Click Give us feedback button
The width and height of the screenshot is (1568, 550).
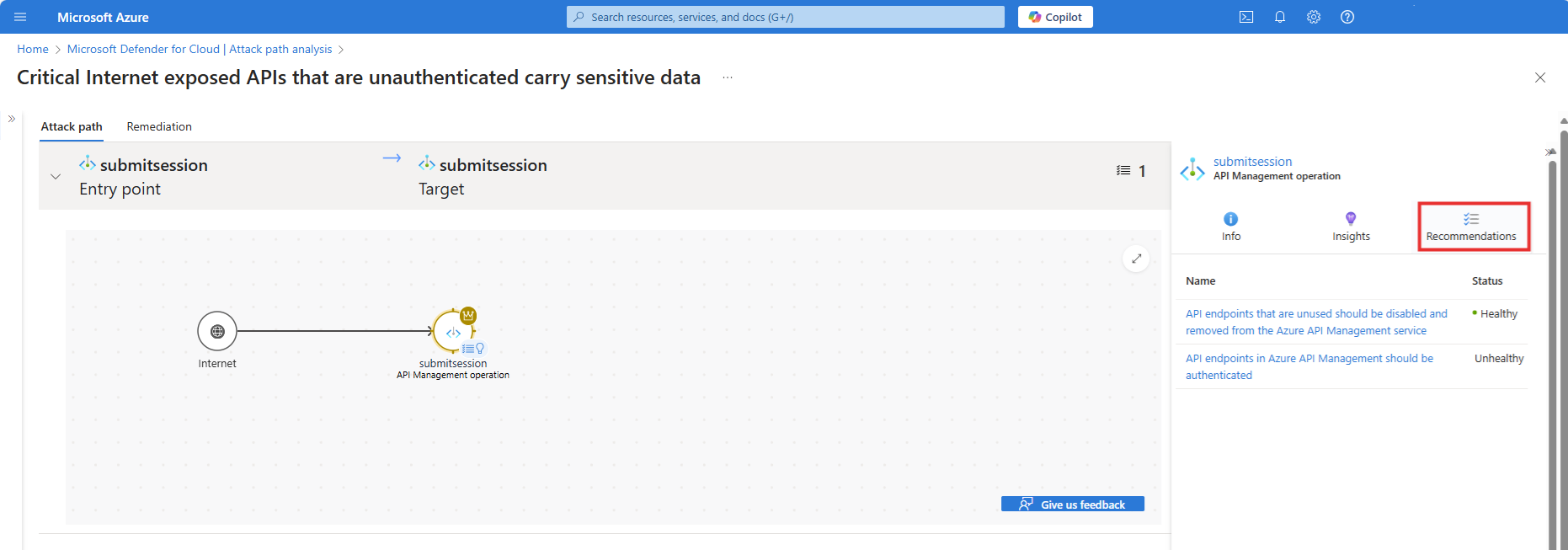tap(1072, 505)
